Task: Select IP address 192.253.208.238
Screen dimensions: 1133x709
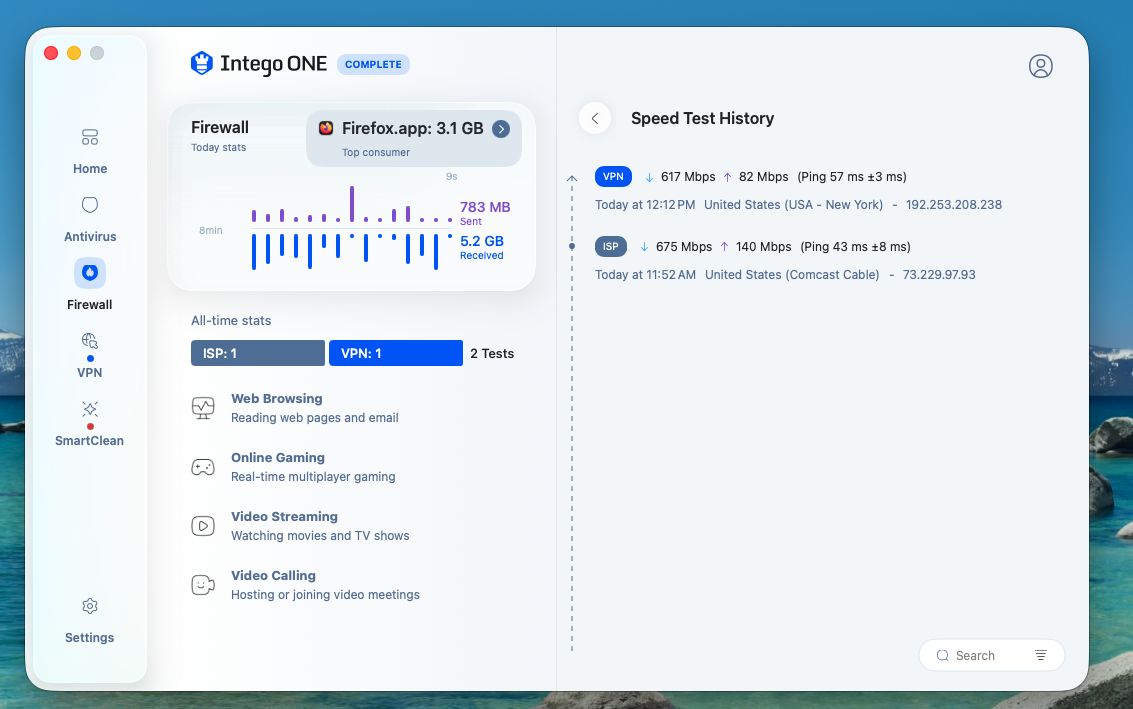Action: (954, 205)
